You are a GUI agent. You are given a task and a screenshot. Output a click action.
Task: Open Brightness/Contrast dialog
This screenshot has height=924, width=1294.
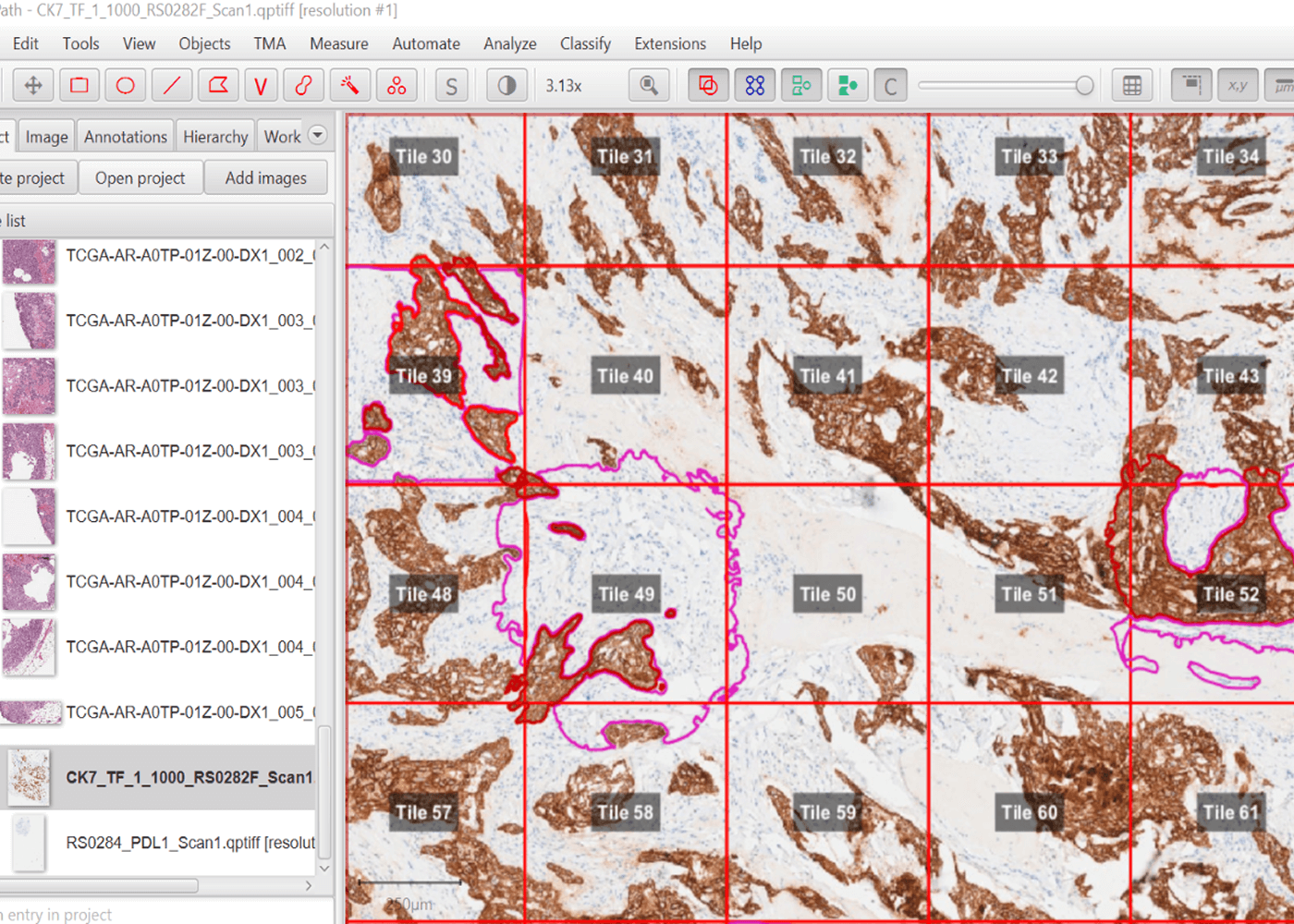[507, 86]
